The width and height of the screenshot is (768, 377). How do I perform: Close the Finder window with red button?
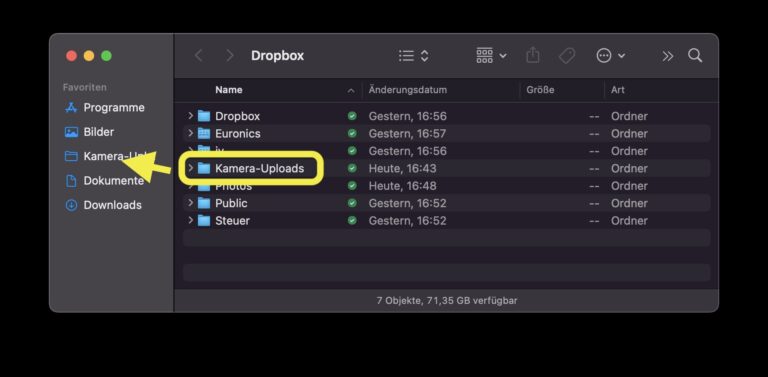click(x=72, y=56)
